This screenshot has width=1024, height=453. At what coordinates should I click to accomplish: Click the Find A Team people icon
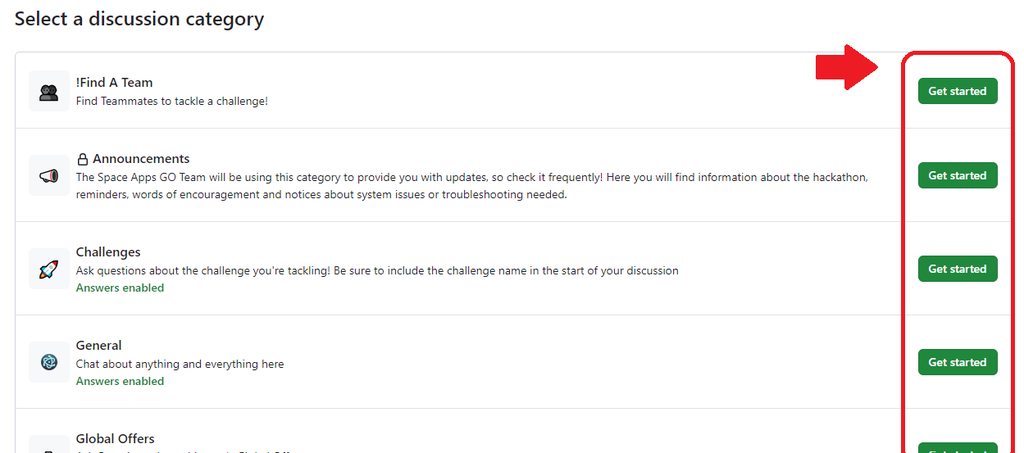tap(49, 91)
